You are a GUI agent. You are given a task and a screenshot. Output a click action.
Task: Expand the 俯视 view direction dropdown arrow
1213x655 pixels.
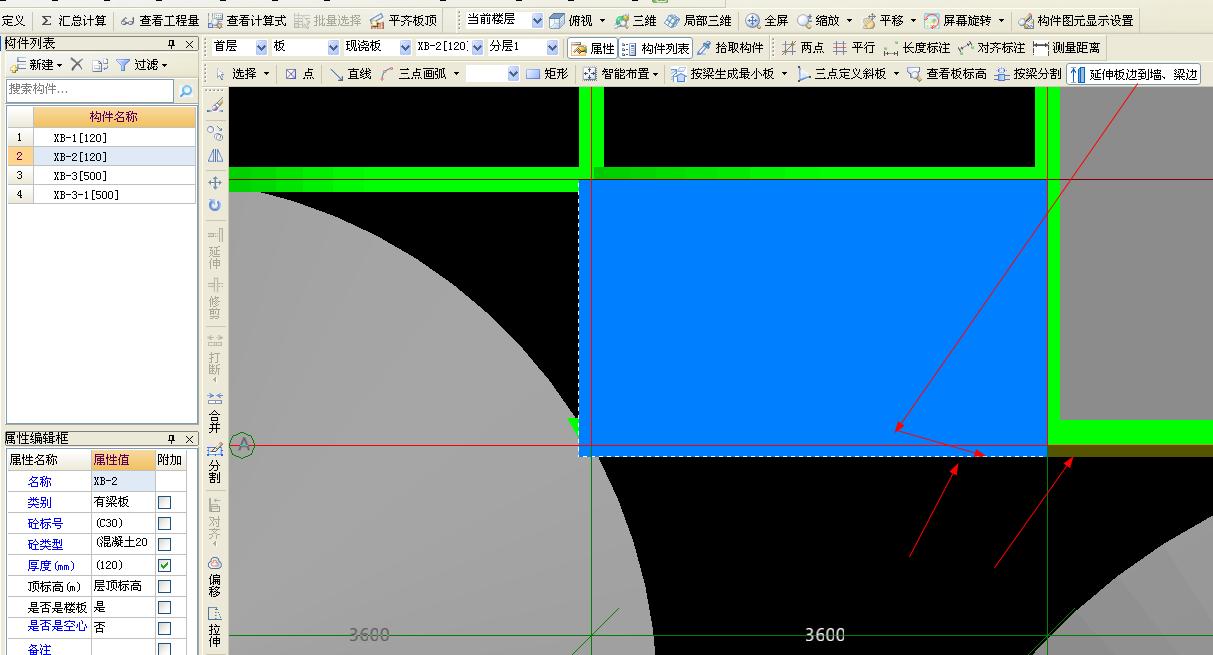[603, 21]
